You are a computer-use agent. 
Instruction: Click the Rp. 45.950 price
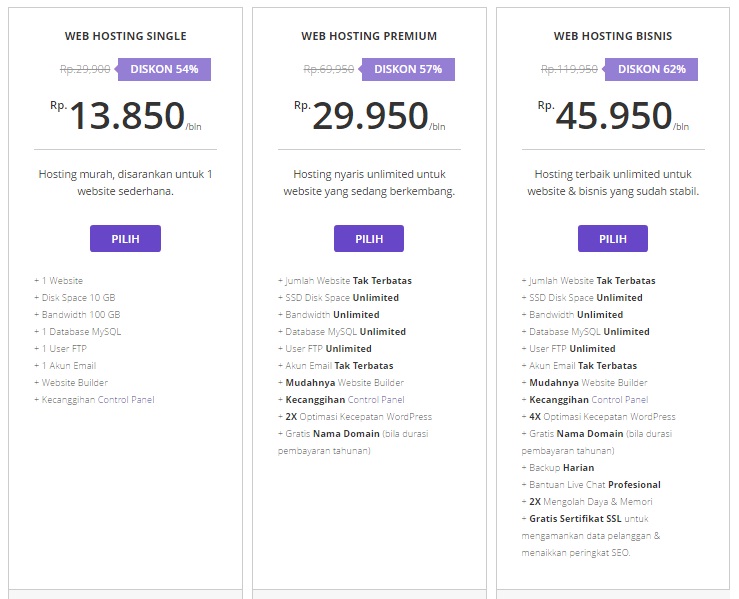[x=613, y=116]
